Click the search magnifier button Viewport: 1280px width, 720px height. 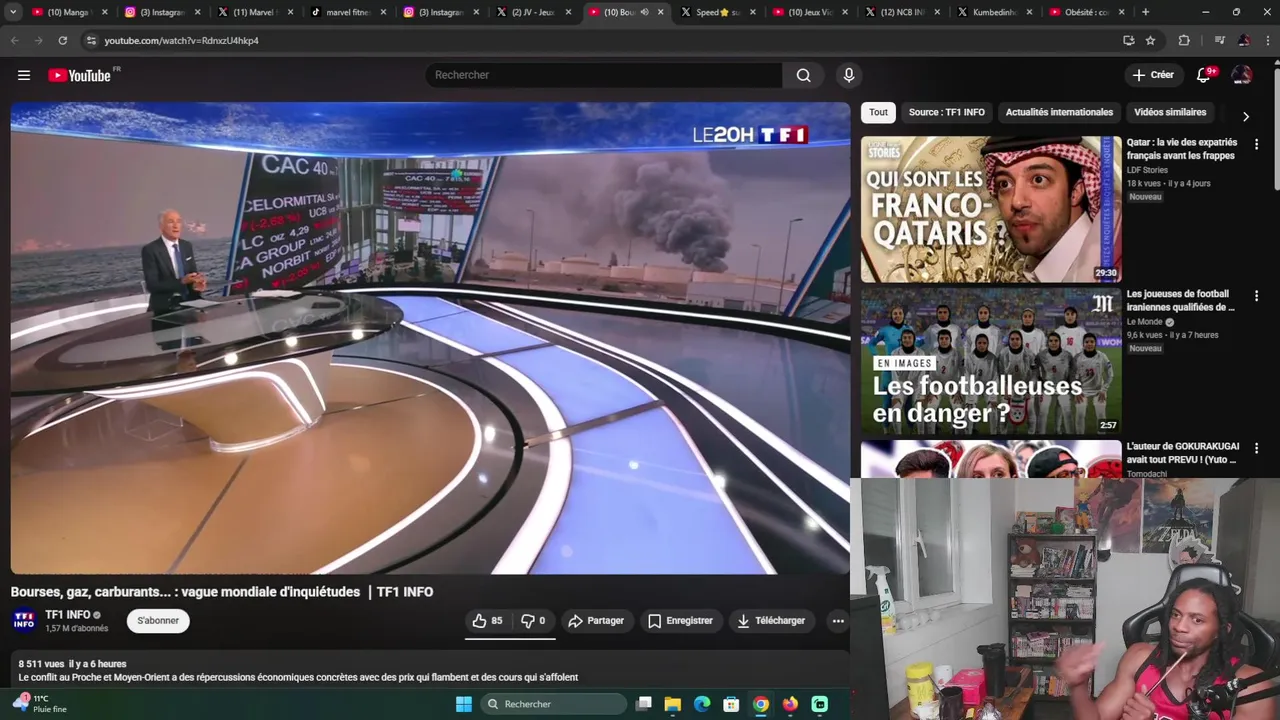803,75
